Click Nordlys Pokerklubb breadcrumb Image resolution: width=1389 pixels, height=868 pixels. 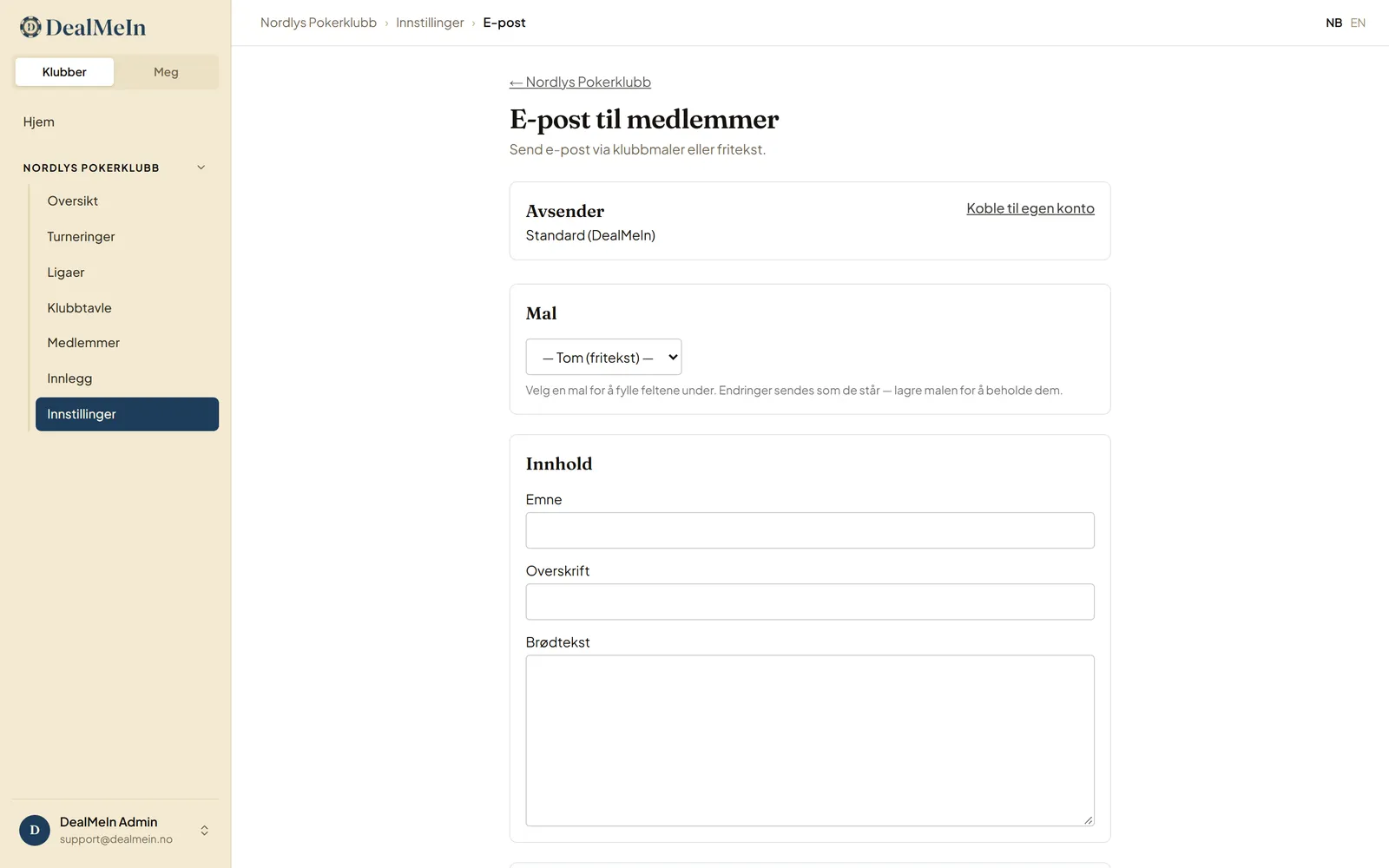(319, 23)
